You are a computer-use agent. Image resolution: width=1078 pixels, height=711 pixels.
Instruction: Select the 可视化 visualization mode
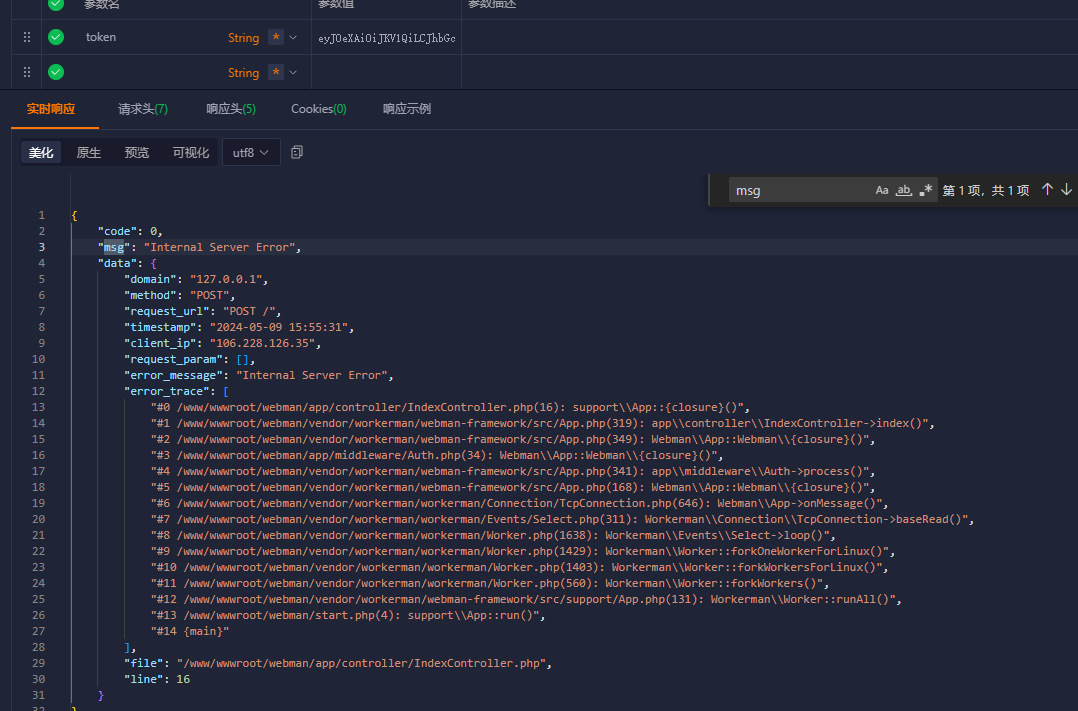point(190,153)
